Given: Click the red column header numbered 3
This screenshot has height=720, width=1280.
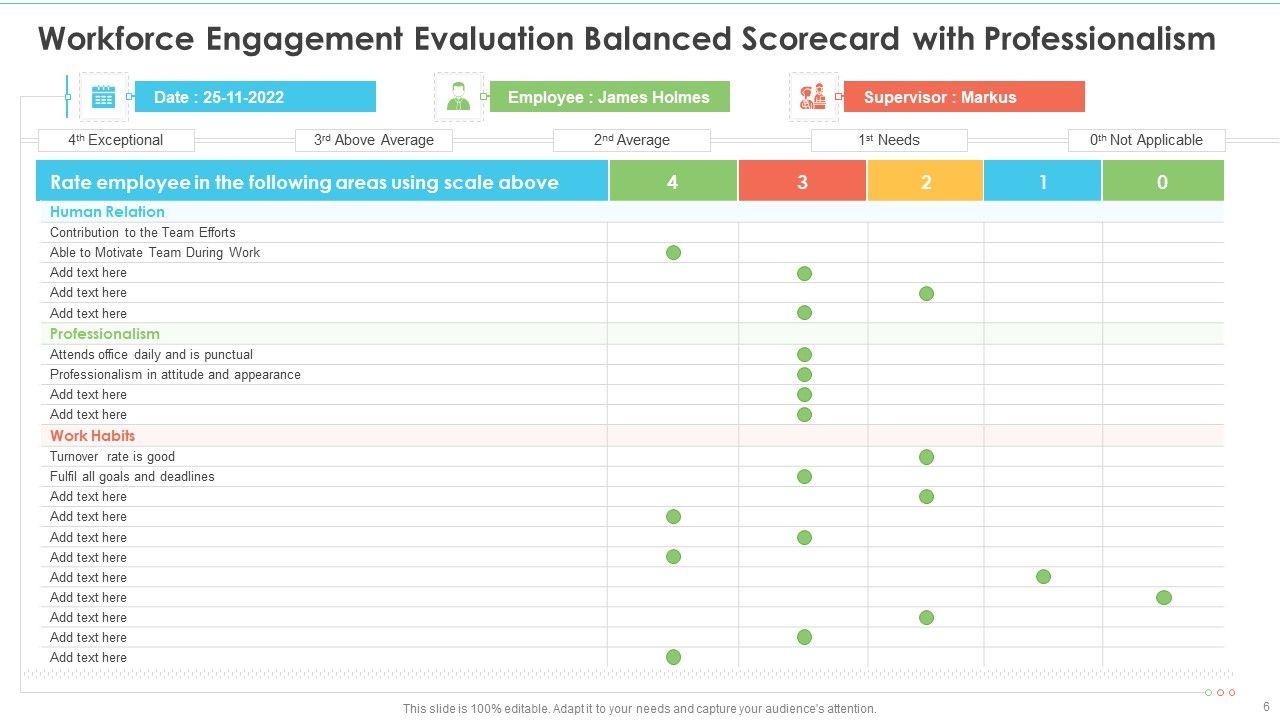Looking at the screenshot, I should 803,182.
